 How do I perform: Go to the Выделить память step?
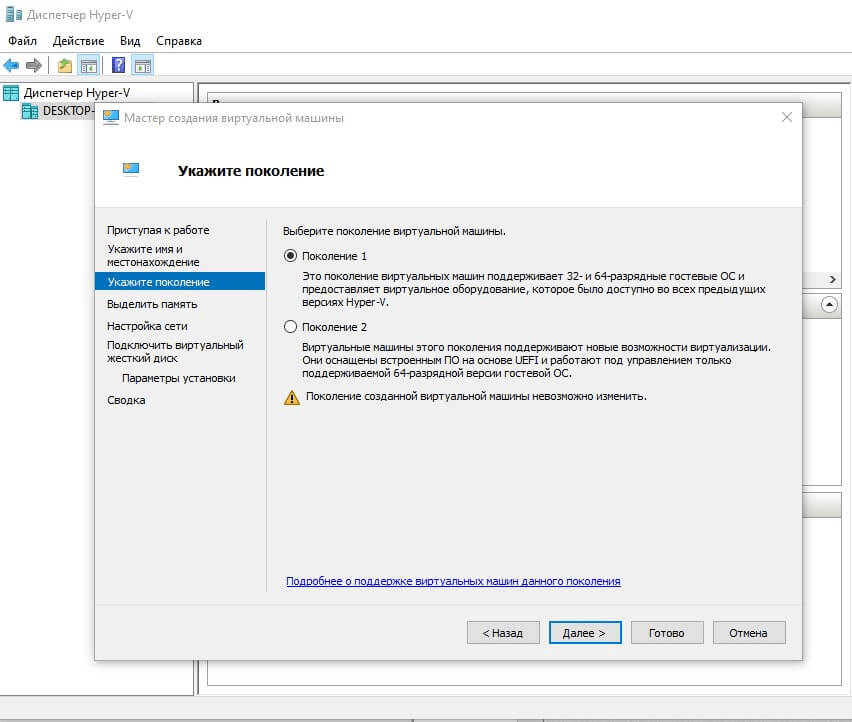click(x=152, y=304)
